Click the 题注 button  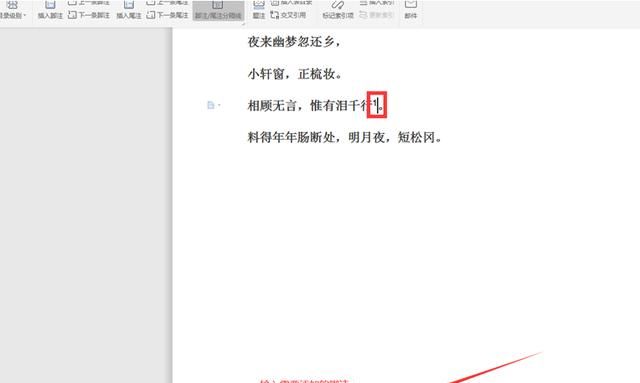click(x=259, y=10)
